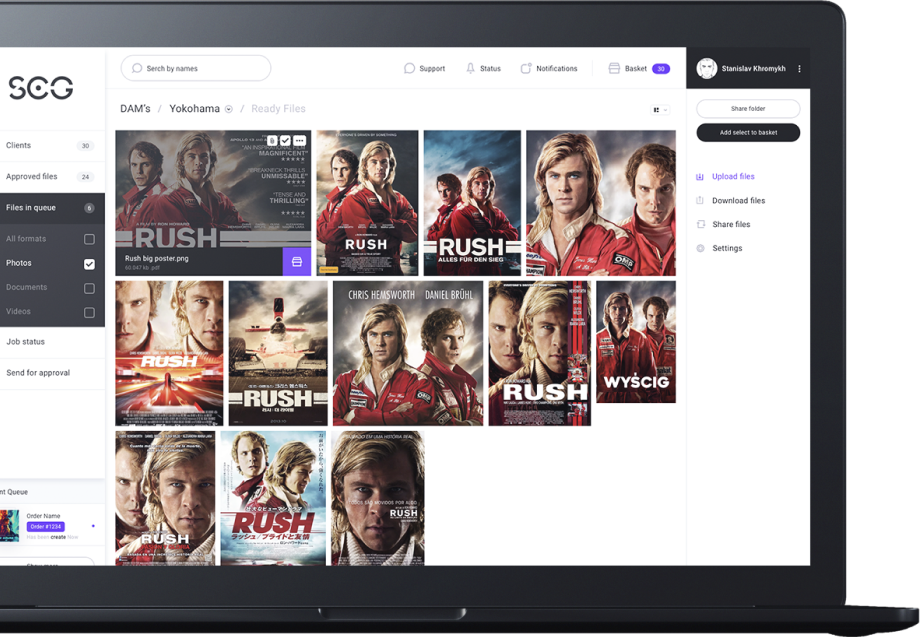Image resolution: width=920 pixels, height=637 pixels.
Task: Select the Chris Hemsworth Daniel Brühl poster
Action: pos(408,353)
